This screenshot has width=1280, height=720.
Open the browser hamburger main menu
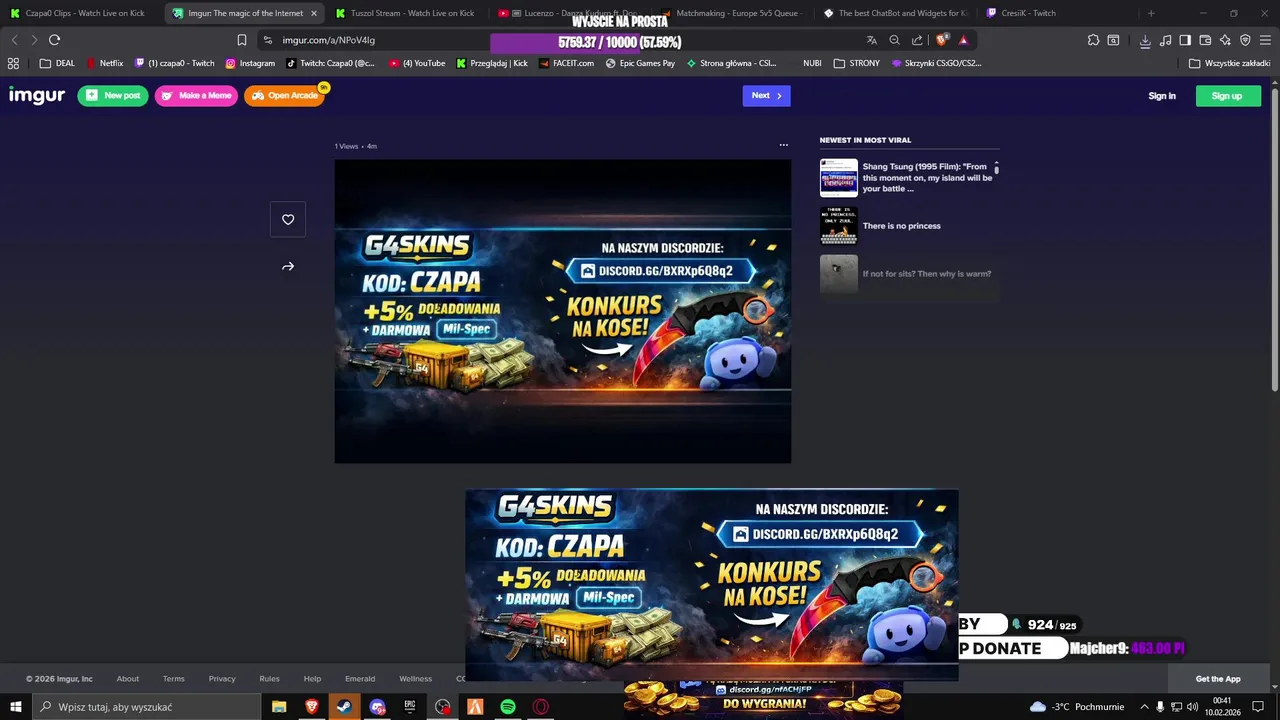[x=1266, y=40]
